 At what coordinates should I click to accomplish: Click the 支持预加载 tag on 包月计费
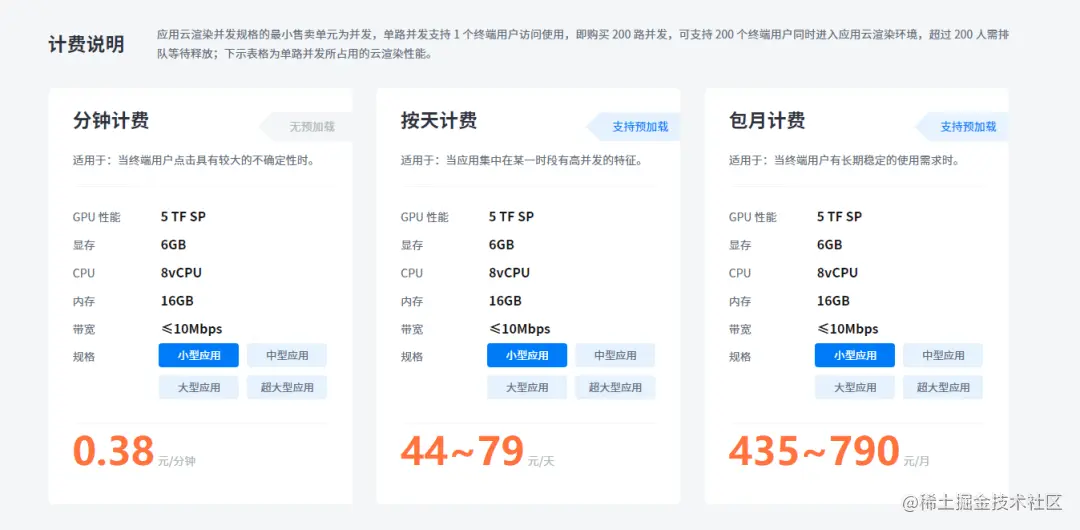[x=962, y=127]
